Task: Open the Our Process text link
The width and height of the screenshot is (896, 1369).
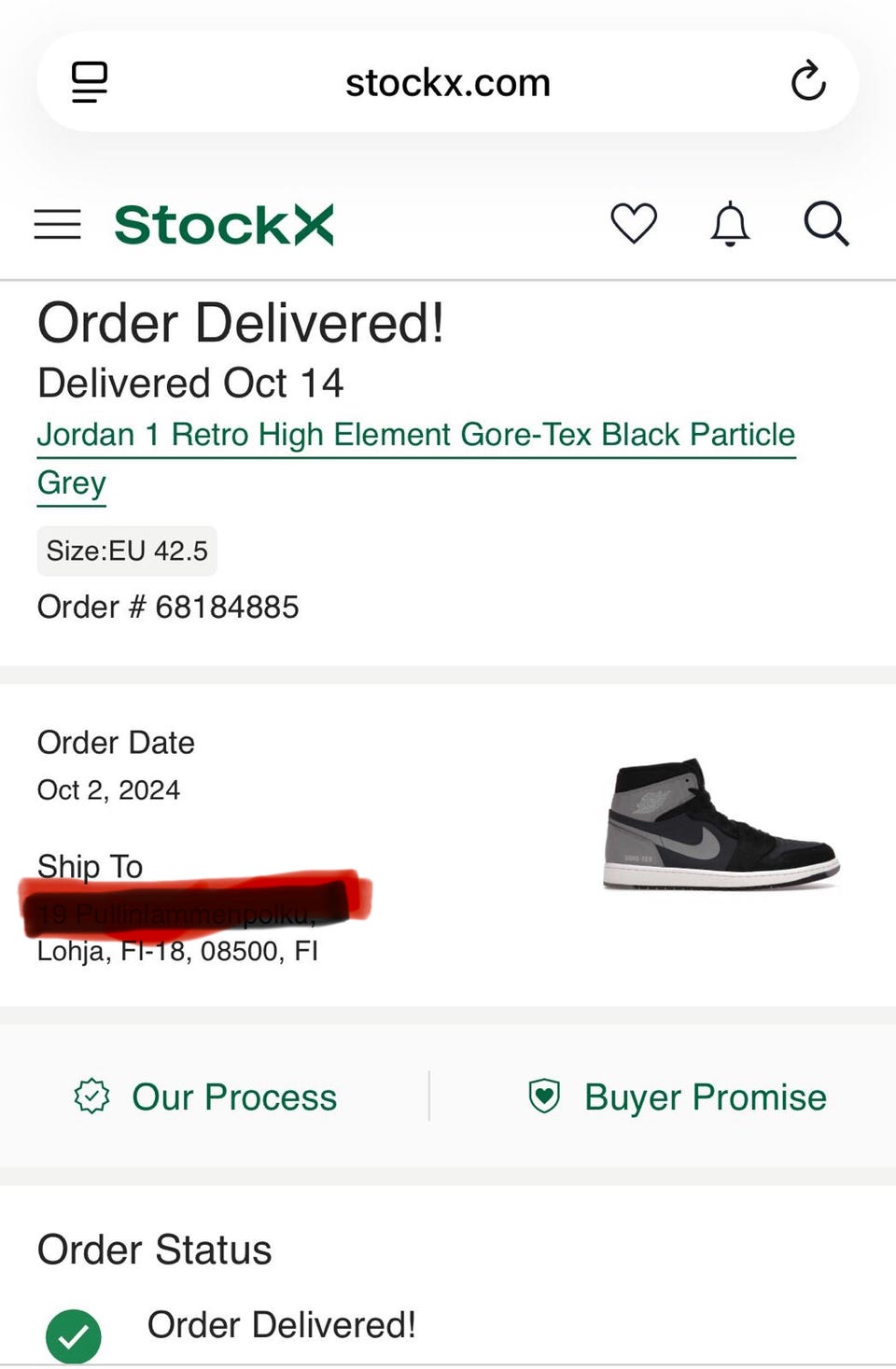Action: click(234, 1097)
